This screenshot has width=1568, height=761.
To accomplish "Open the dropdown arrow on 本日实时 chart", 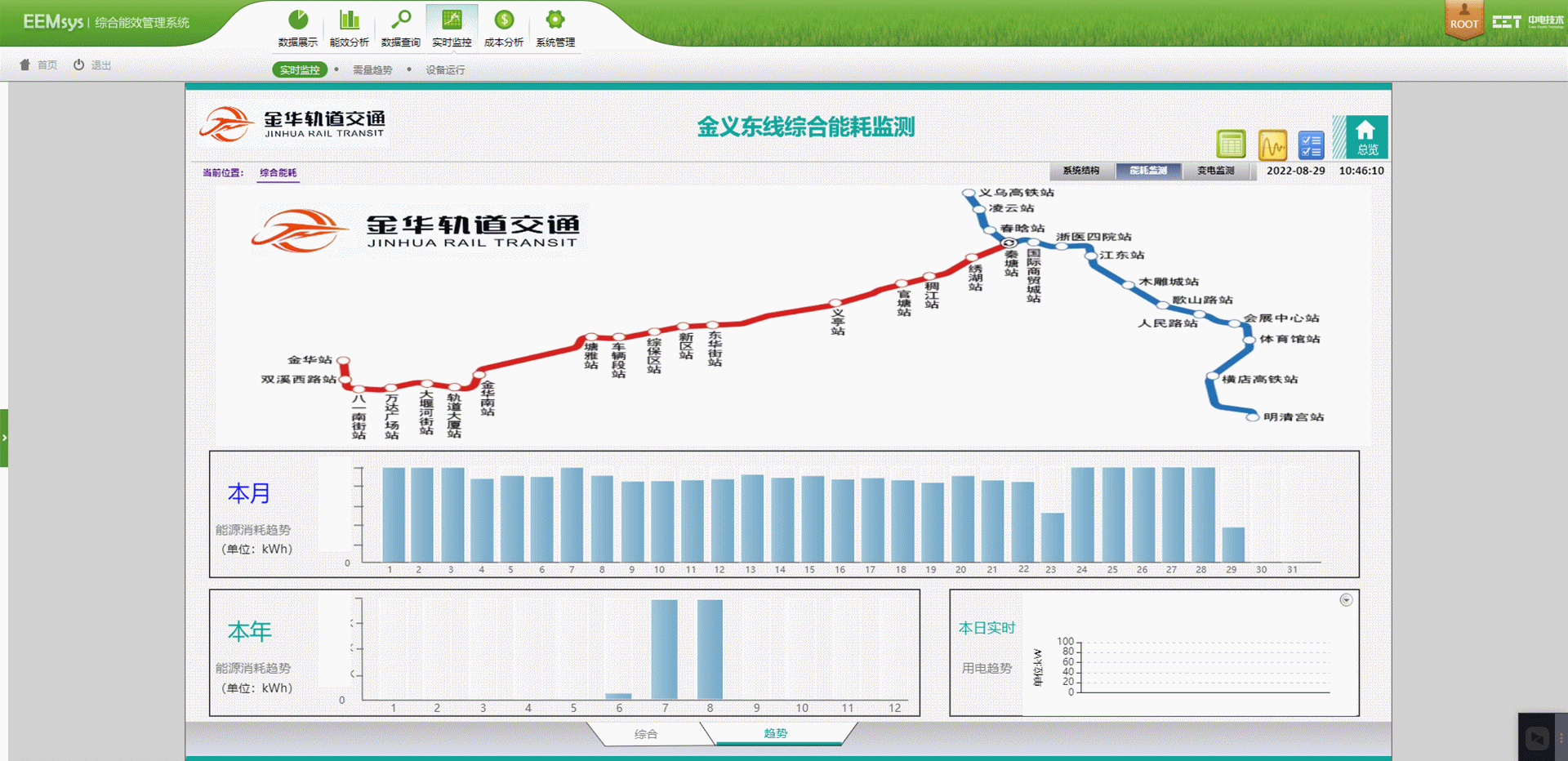I will tap(1346, 600).
